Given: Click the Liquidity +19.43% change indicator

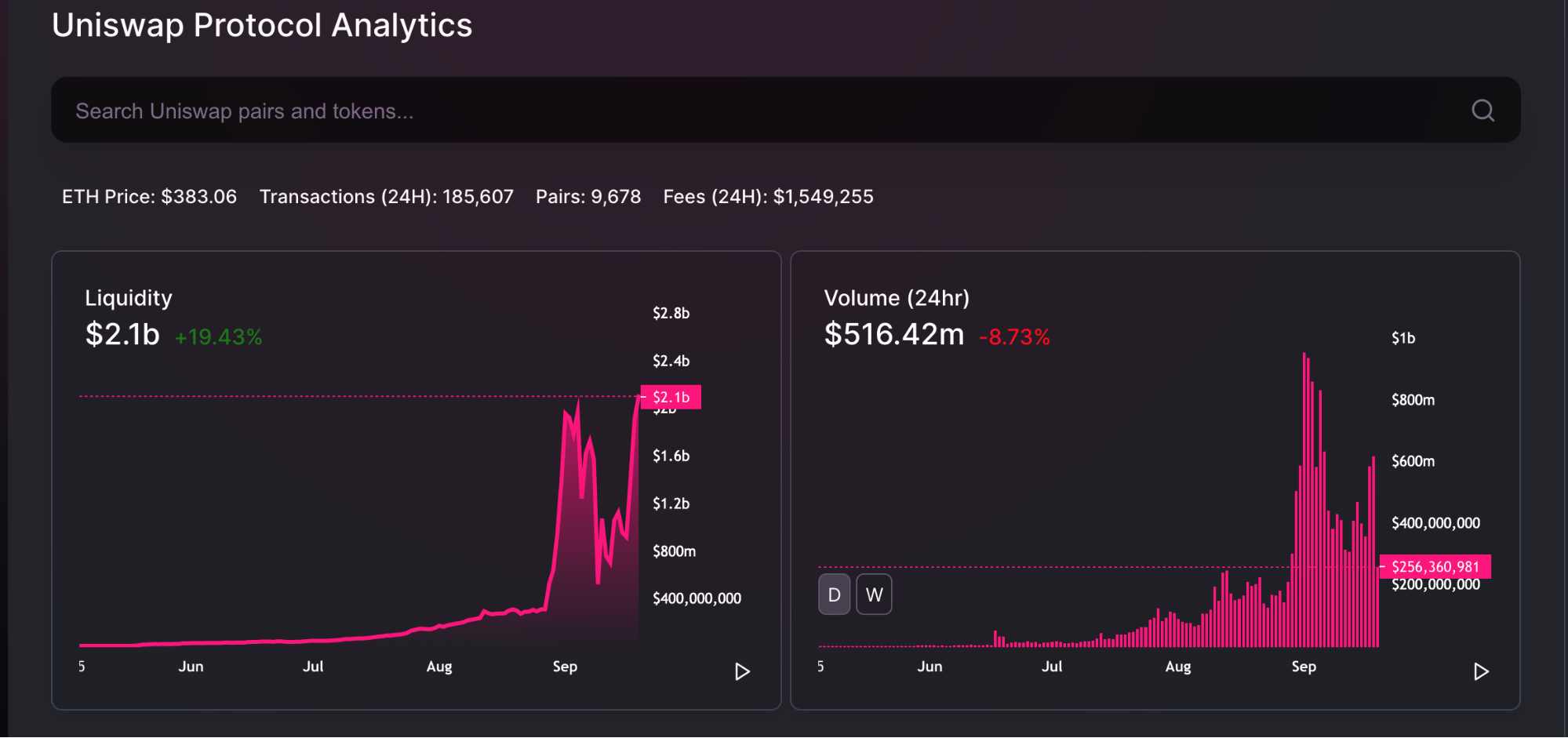Looking at the screenshot, I should pyautogui.click(x=218, y=337).
